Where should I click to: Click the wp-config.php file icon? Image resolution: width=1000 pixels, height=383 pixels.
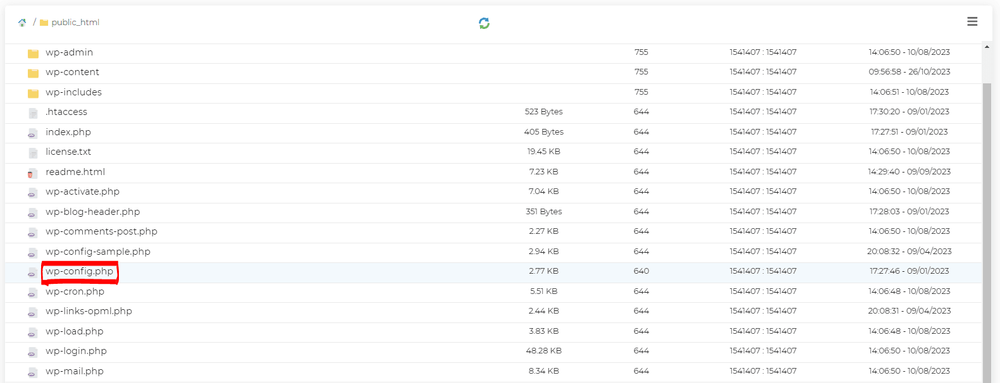(x=33, y=273)
